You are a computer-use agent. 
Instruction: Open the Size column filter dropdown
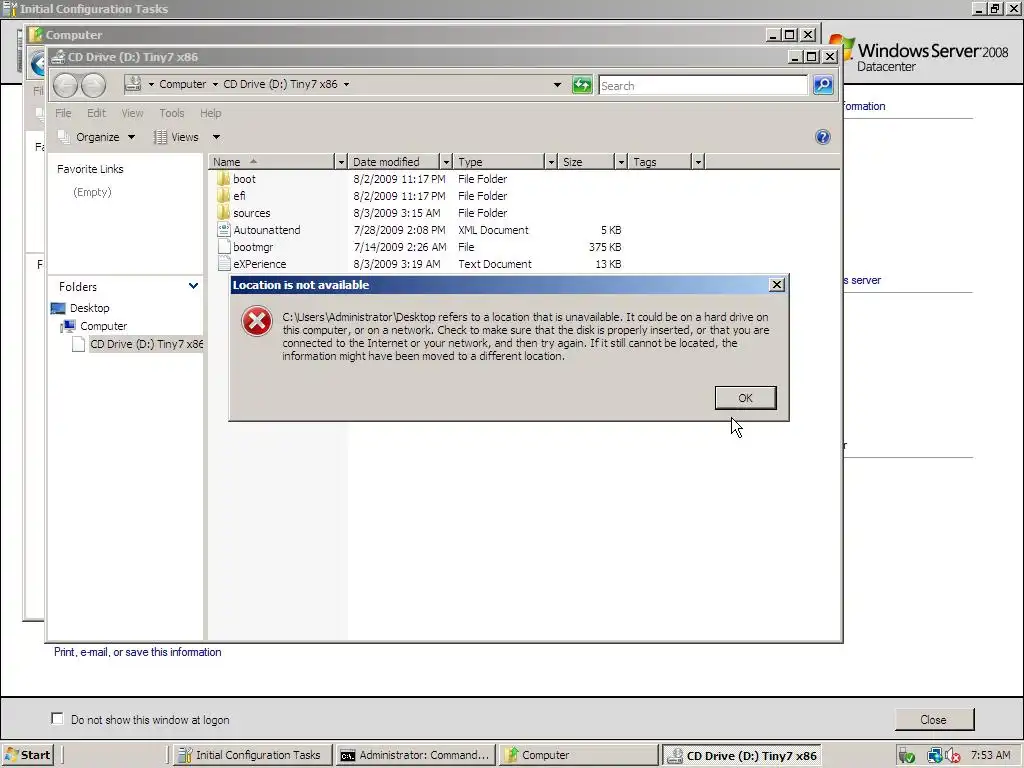click(621, 161)
